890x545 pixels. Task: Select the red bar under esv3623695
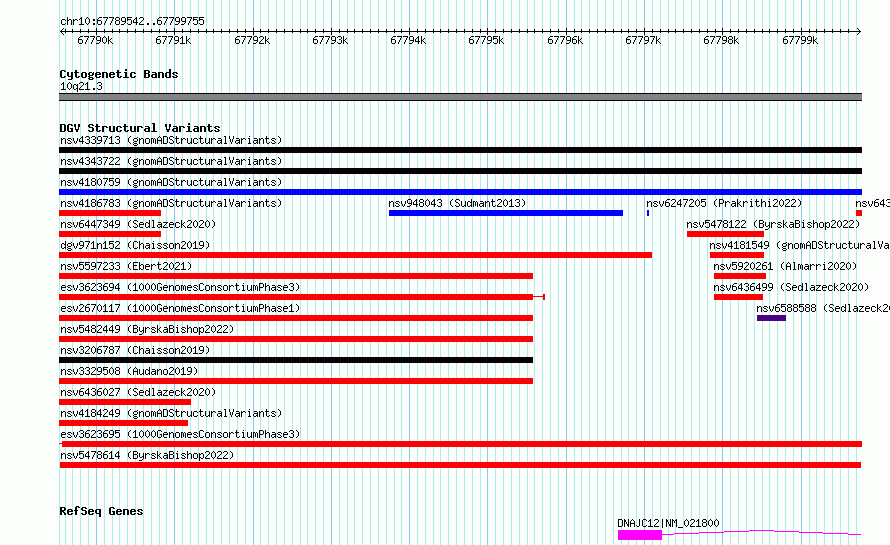tap(460, 444)
